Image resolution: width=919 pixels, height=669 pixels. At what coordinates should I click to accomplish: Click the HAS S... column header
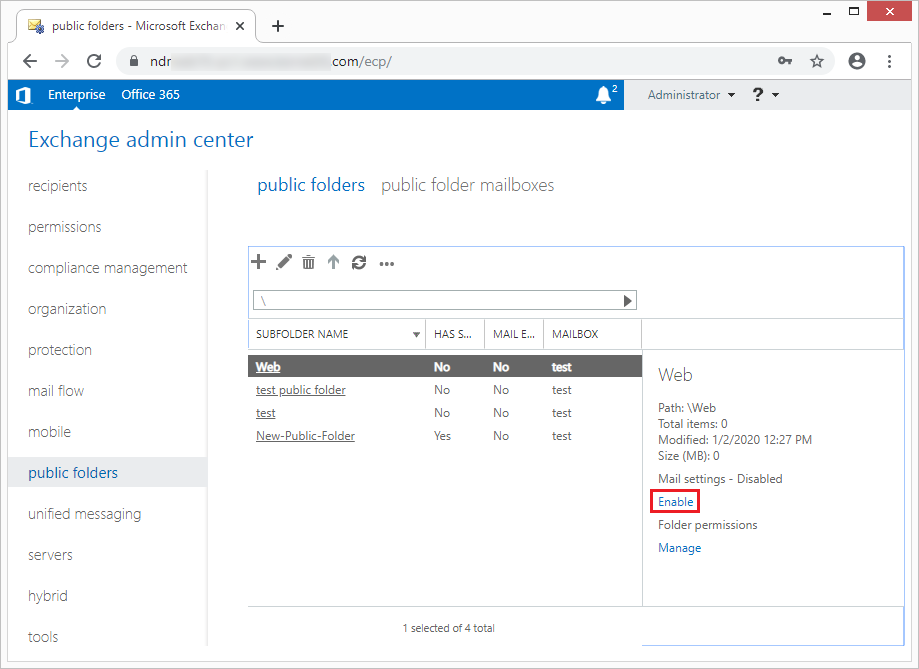point(455,334)
